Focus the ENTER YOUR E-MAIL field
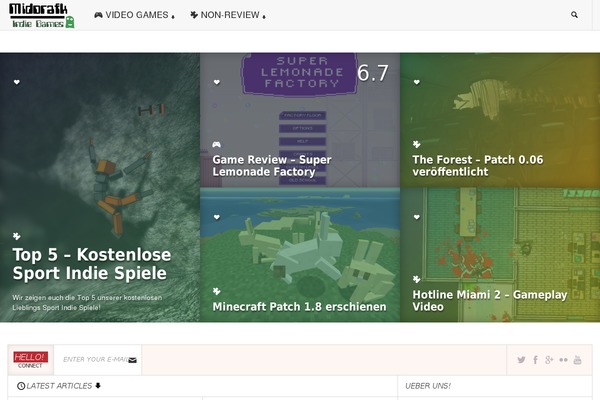Screen dimensions: 600x400 pyautogui.click(x=98, y=360)
